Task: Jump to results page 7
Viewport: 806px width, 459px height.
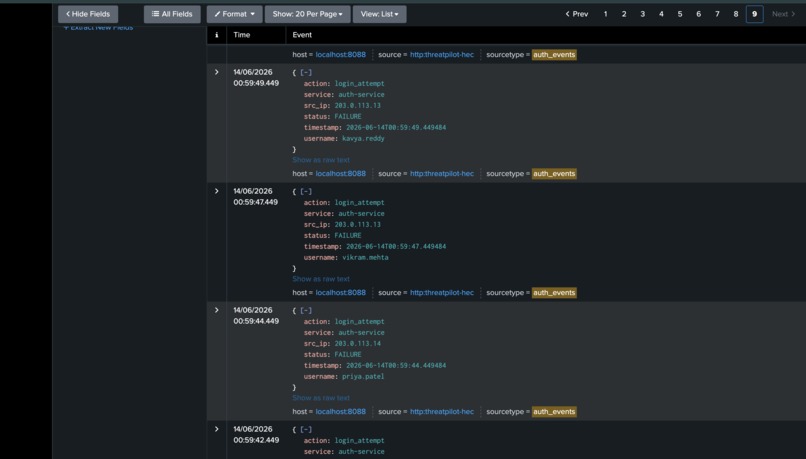Action: (717, 14)
